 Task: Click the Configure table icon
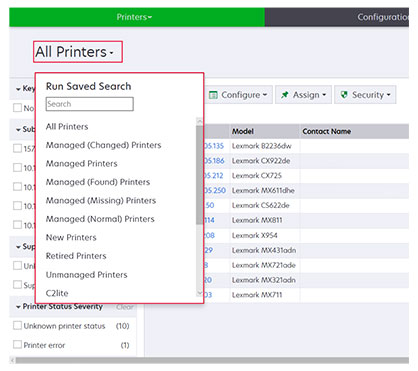(x=213, y=95)
